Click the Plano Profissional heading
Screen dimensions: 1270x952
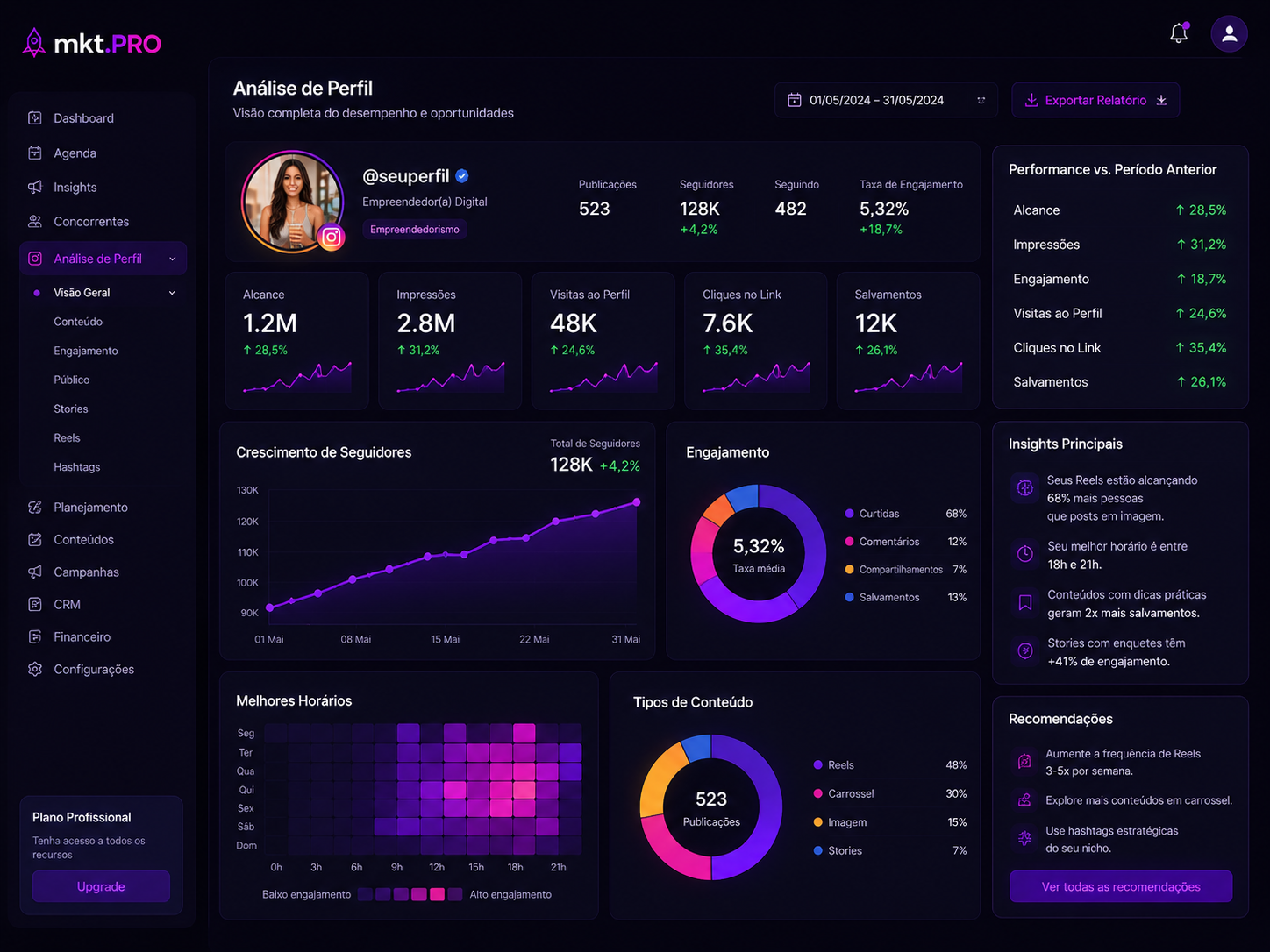(82, 817)
